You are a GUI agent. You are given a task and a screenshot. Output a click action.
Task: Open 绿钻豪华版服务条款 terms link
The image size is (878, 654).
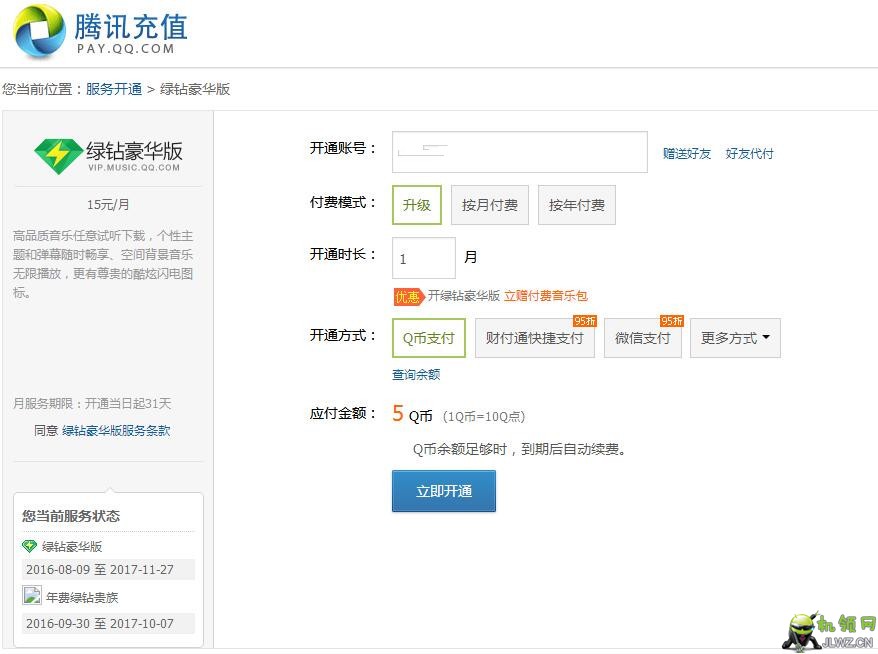(x=116, y=431)
